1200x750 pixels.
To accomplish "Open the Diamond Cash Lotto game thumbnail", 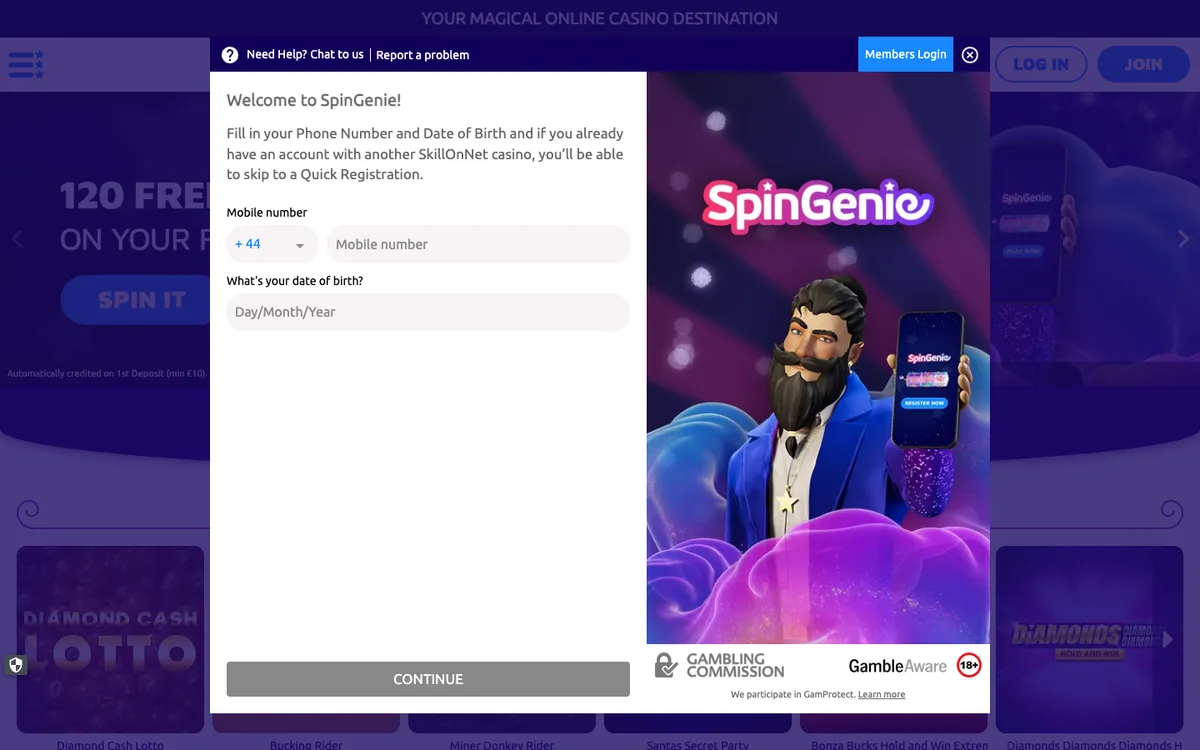I will [110, 640].
